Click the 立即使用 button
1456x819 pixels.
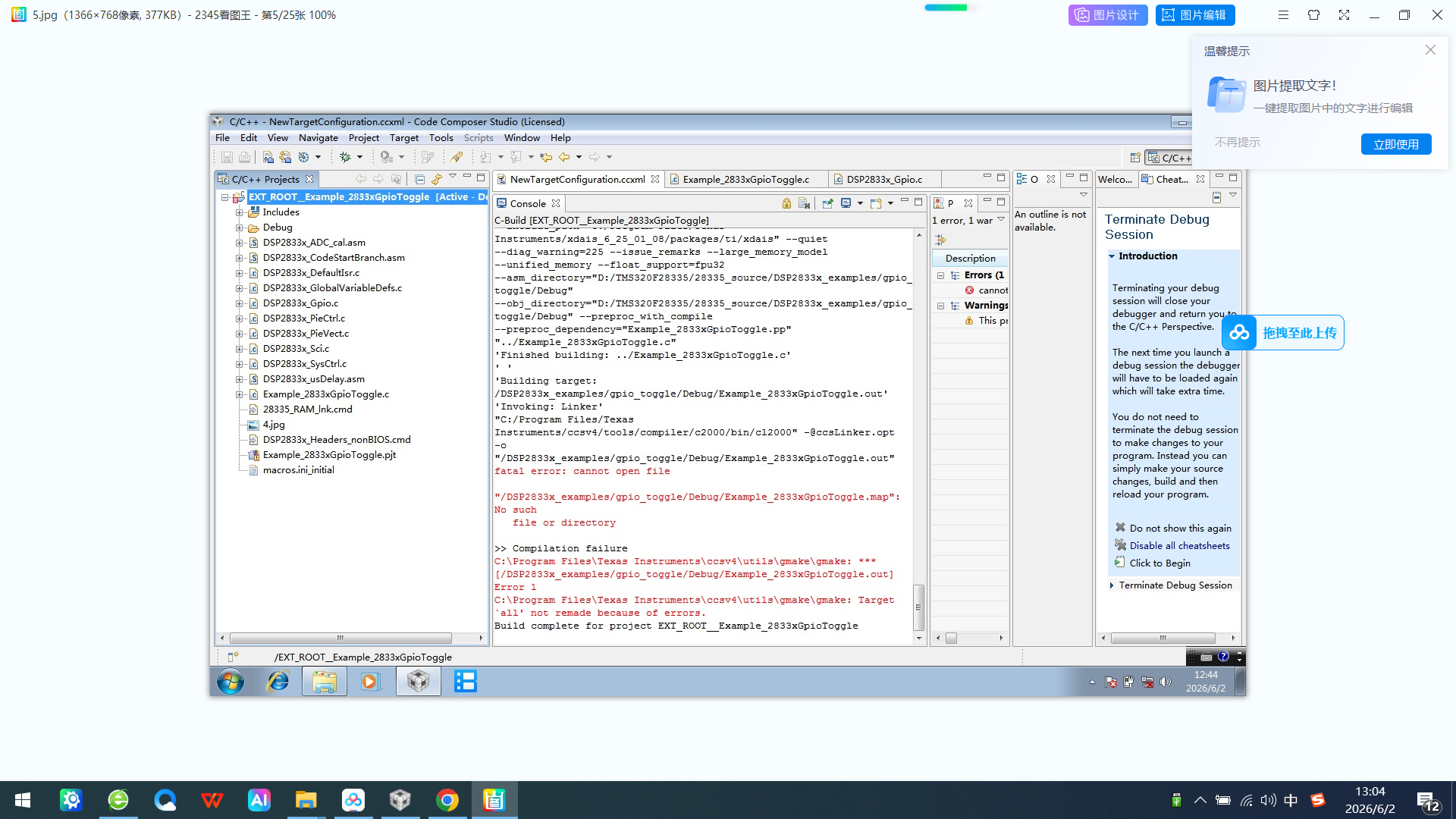coord(1395,144)
